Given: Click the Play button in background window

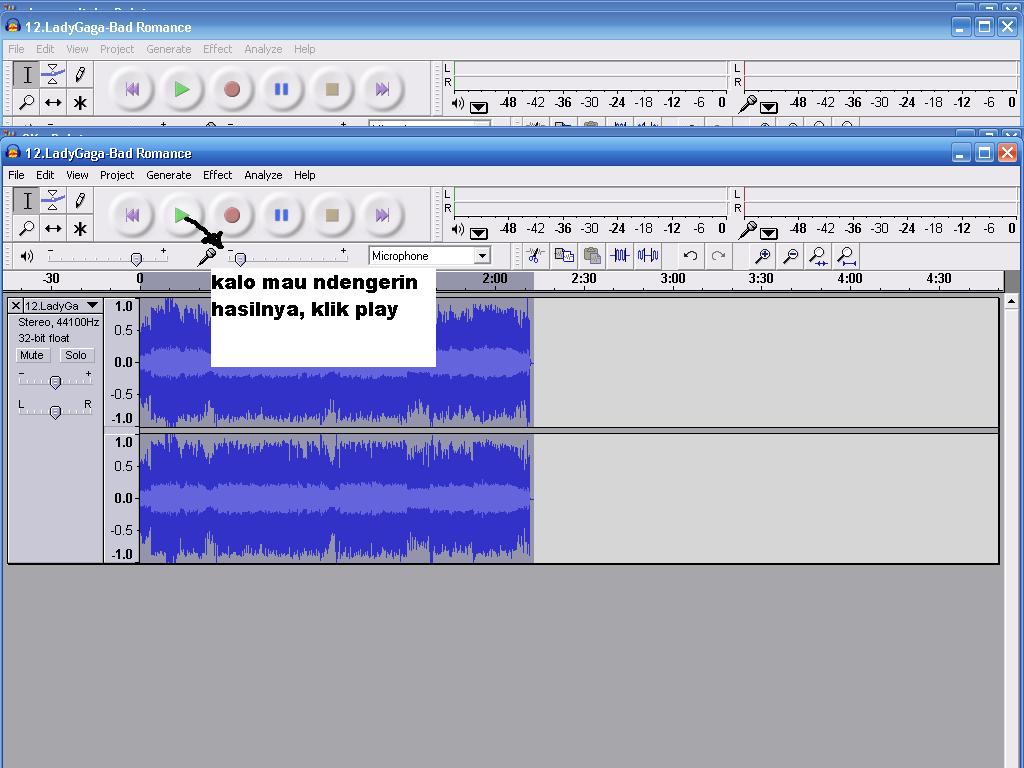Looking at the screenshot, I should click(182, 89).
